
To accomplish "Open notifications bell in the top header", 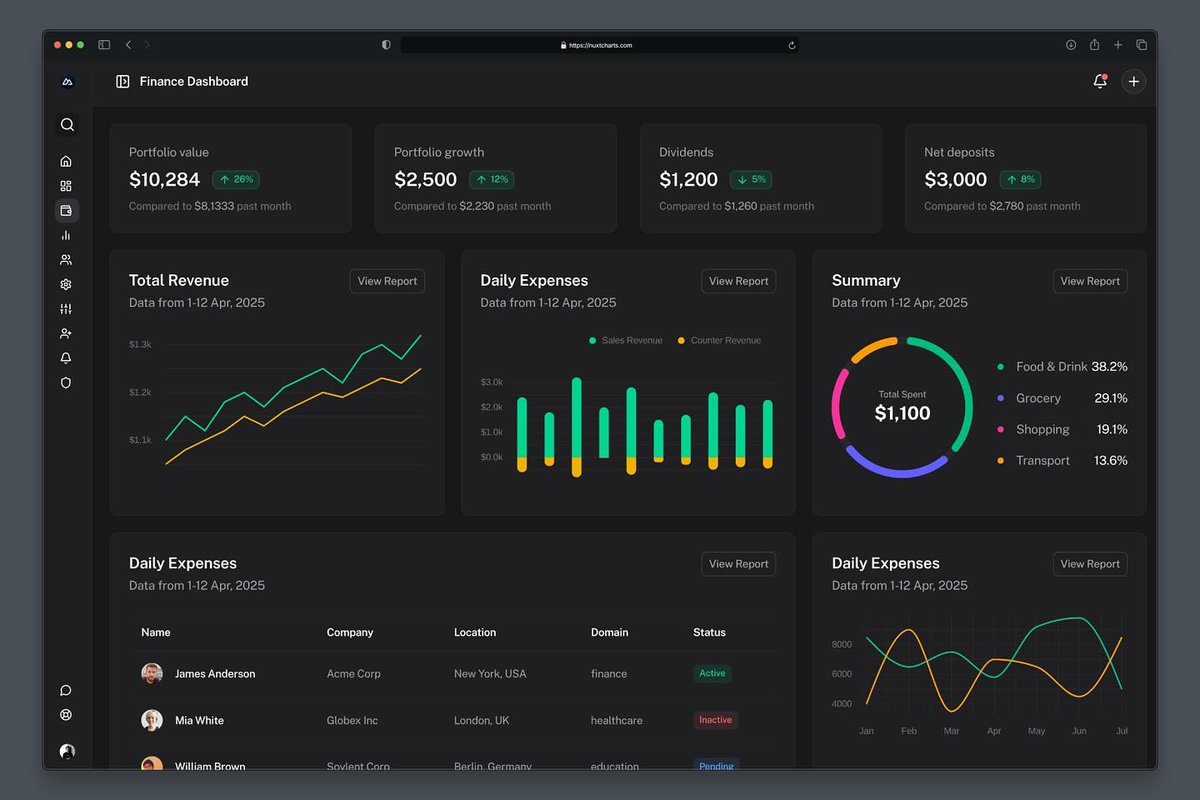I will 1100,82.
